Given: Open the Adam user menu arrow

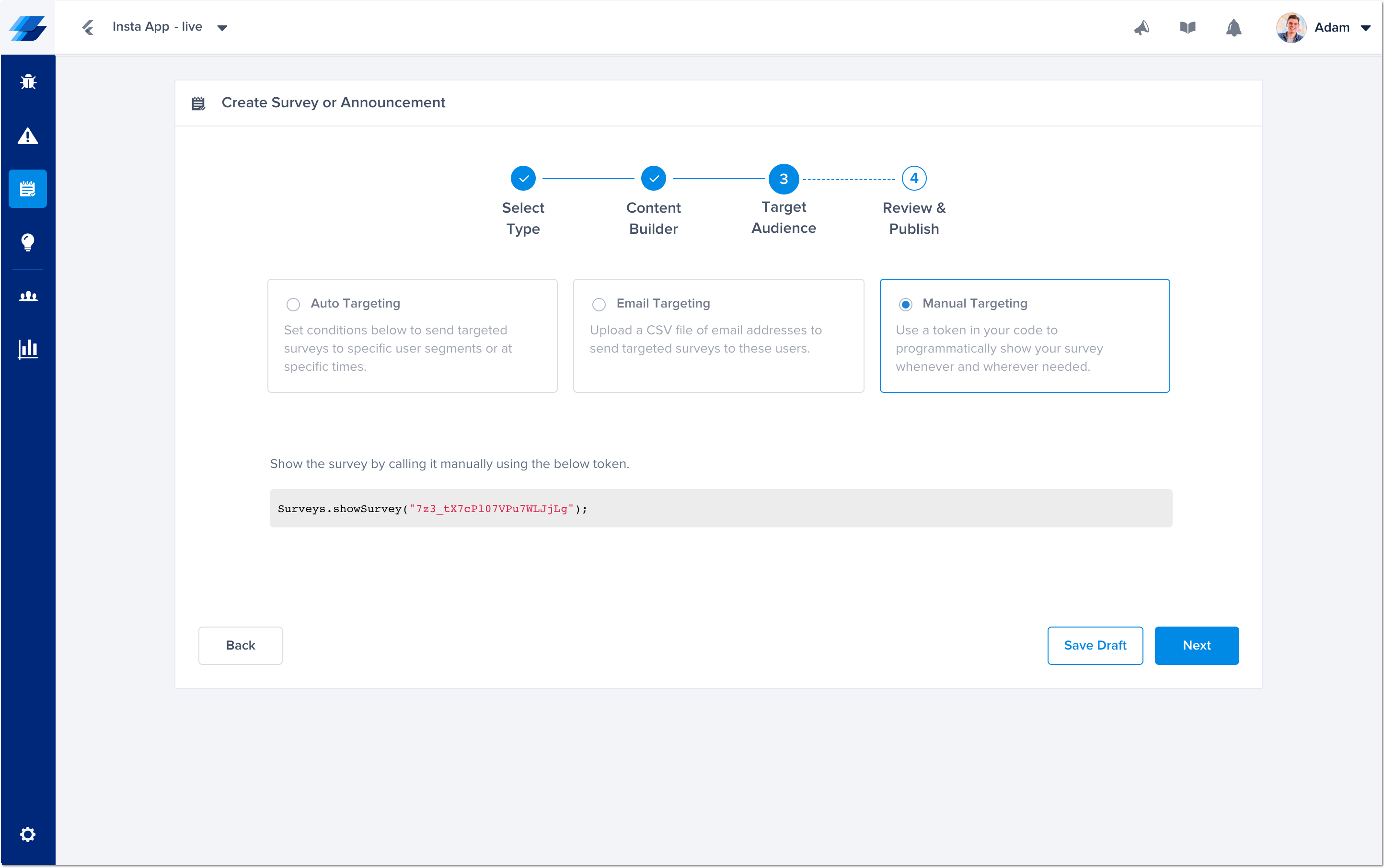Looking at the screenshot, I should point(1366,28).
